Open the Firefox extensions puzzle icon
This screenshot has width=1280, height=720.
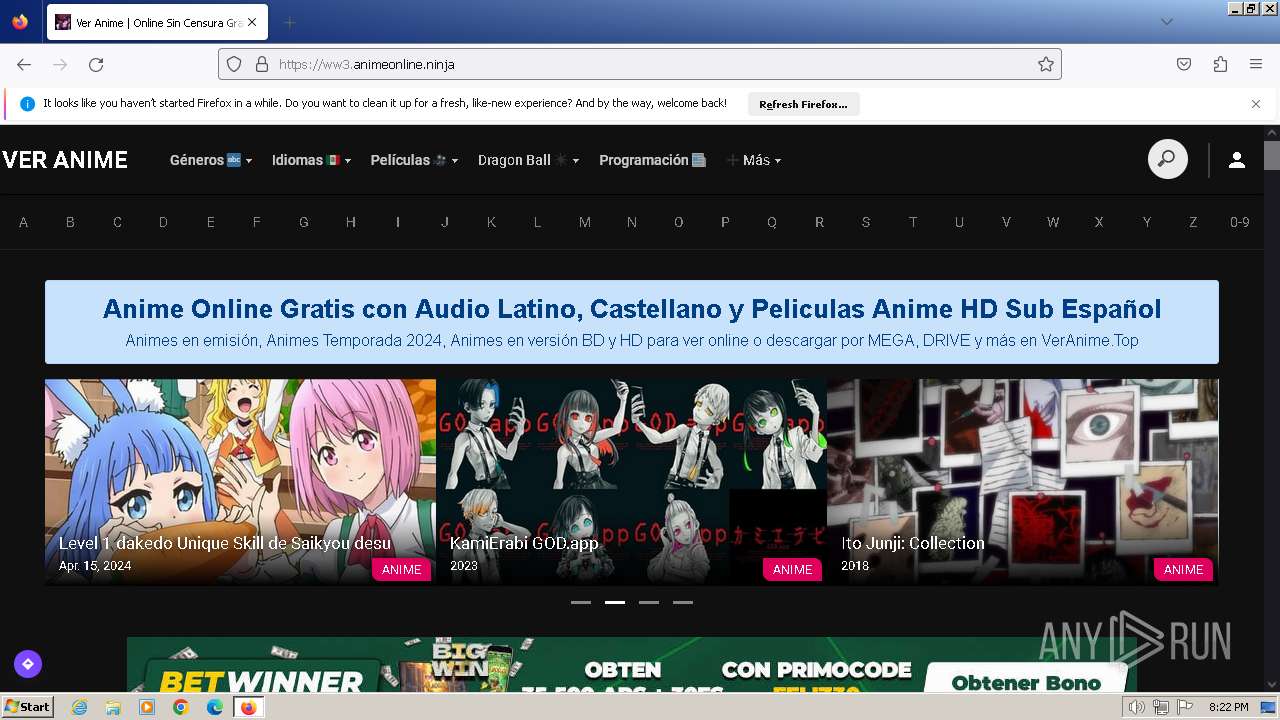(x=1220, y=64)
